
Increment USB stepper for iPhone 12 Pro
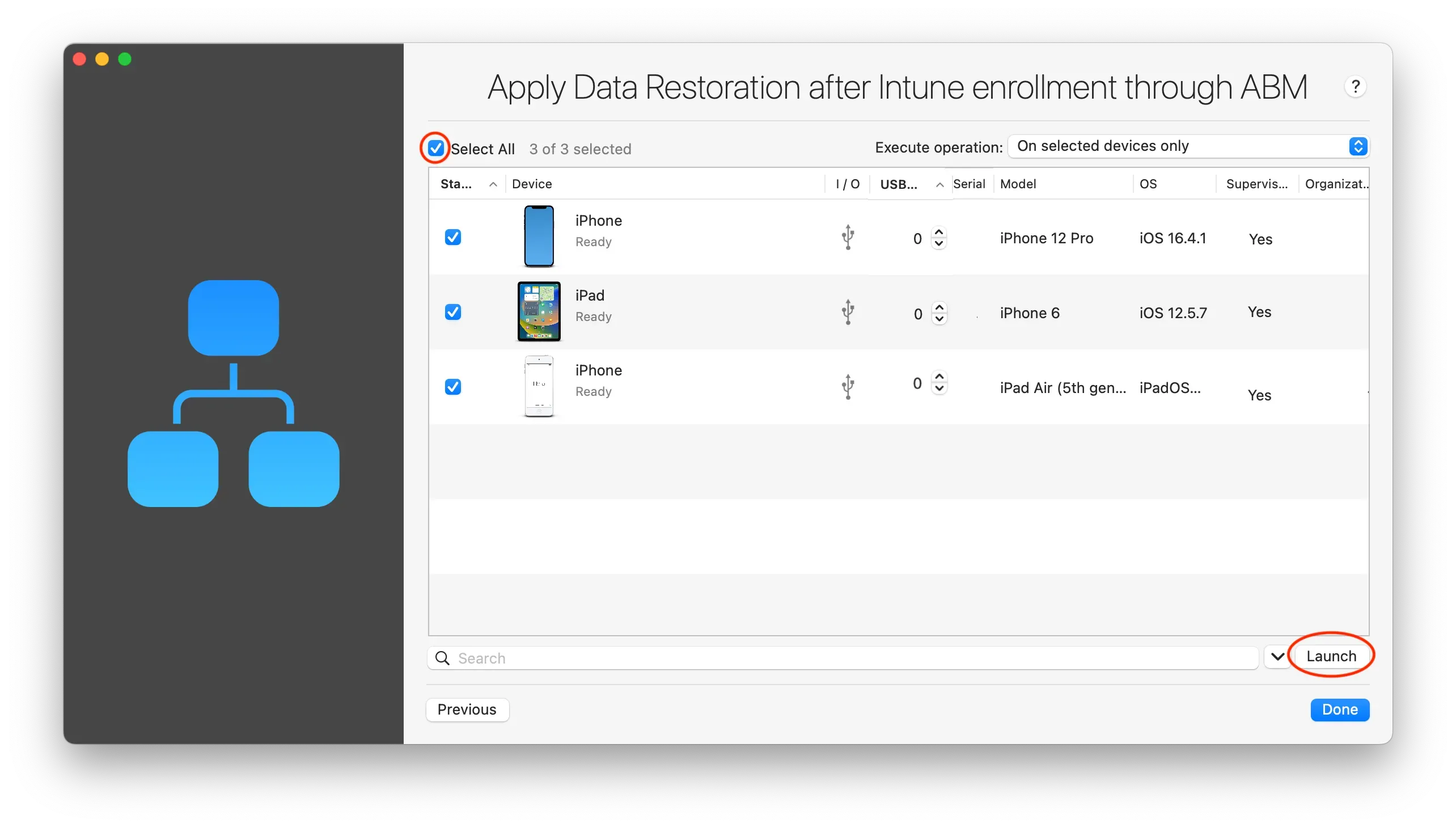click(x=939, y=232)
